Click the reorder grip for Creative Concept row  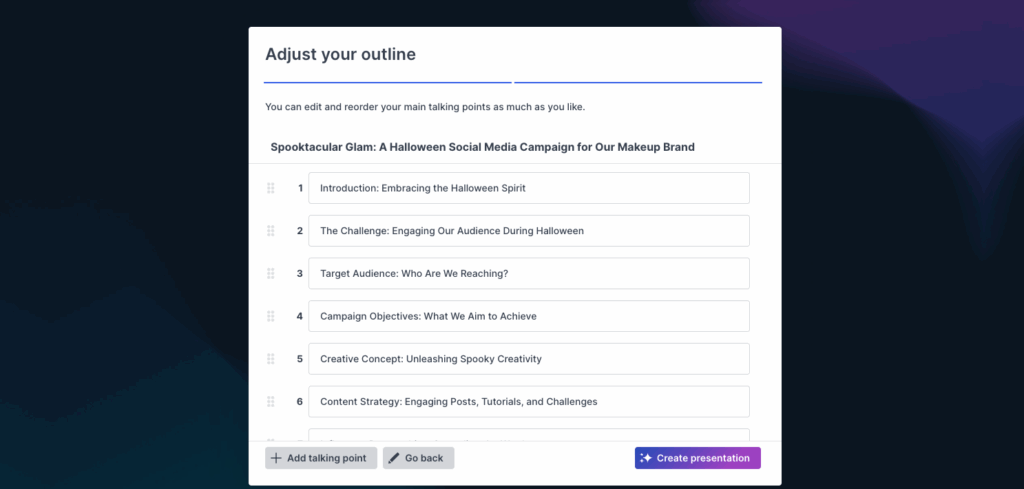pyautogui.click(x=271, y=359)
